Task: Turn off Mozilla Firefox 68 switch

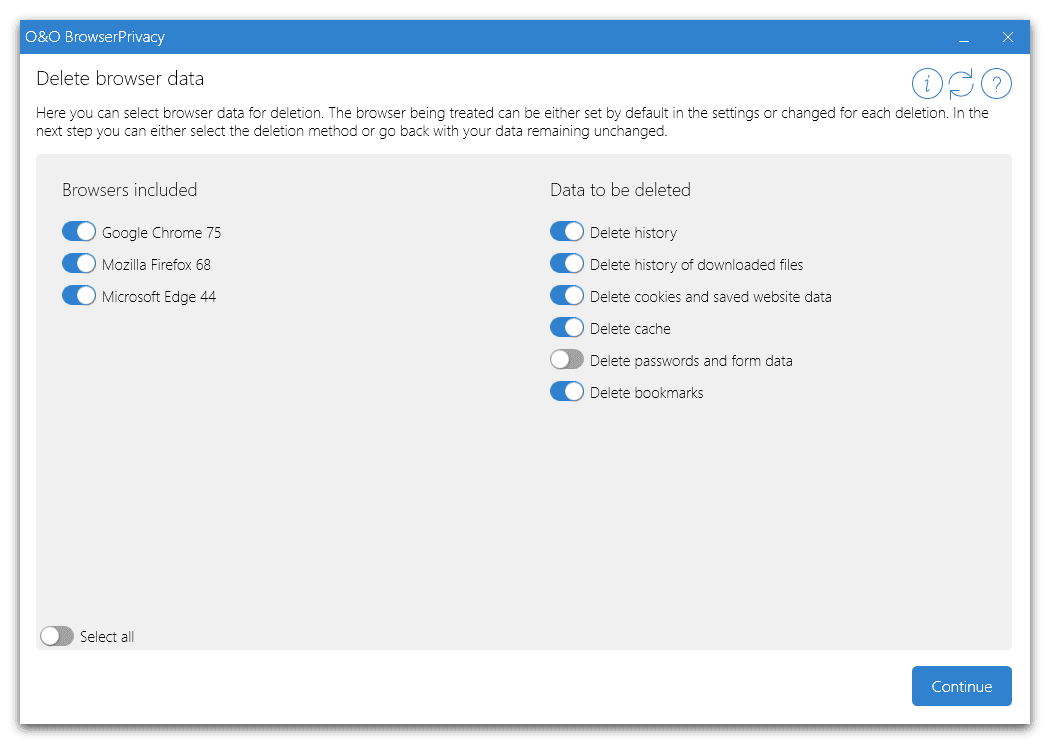Action: tap(79, 264)
